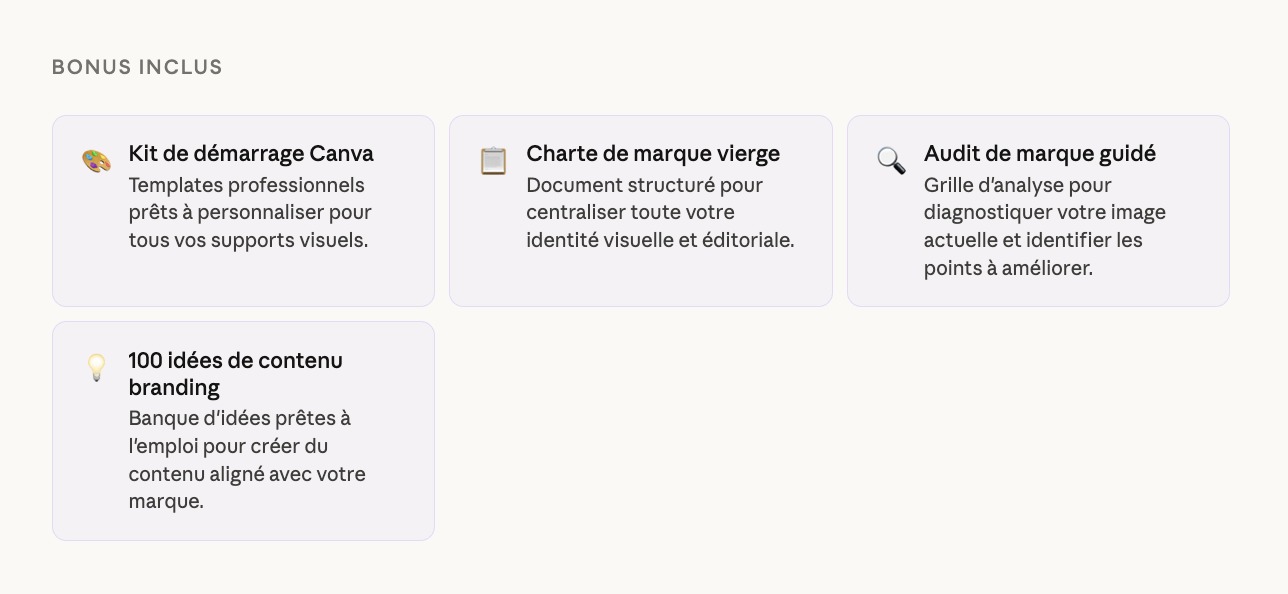Click the Banque d'idées description text
This screenshot has height=594, width=1288.
tap(247, 460)
